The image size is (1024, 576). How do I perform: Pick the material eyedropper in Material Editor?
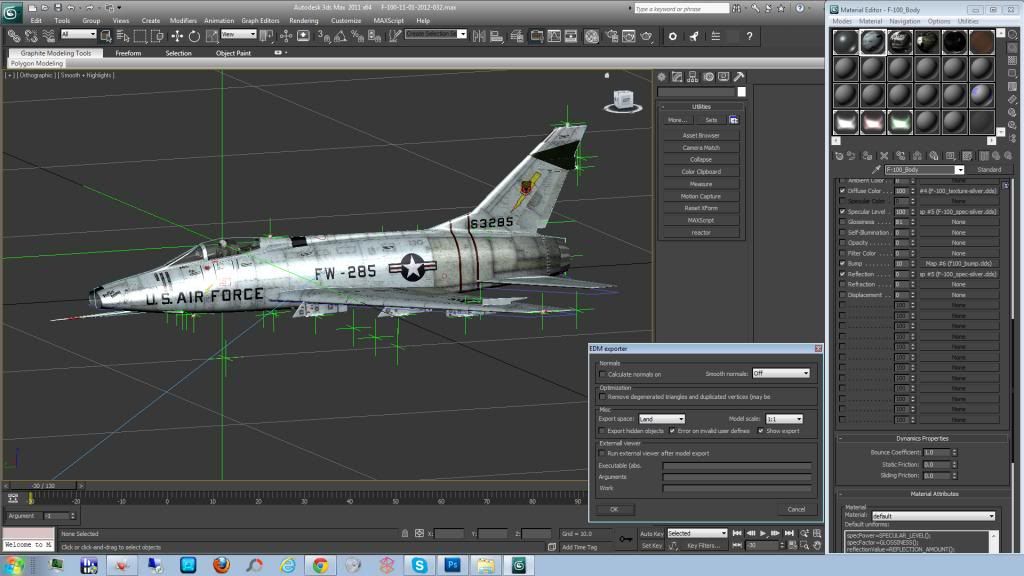pyautogui.click(x=876, y=169)
